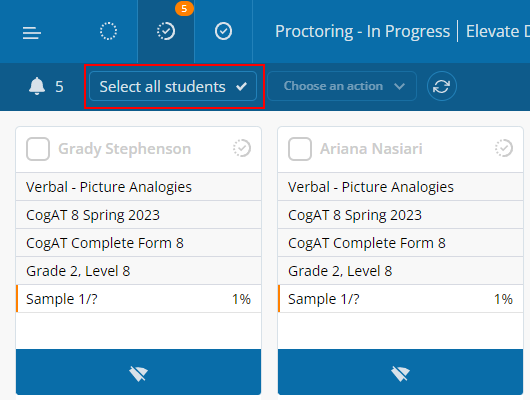Open the in-progress tab with badge 5

pos(166,31)
